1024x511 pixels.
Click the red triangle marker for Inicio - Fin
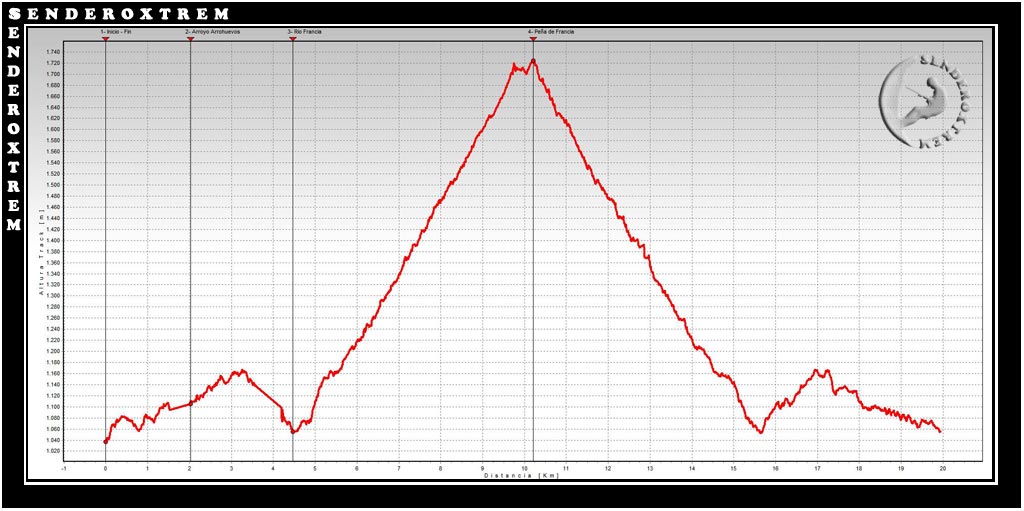105,39
